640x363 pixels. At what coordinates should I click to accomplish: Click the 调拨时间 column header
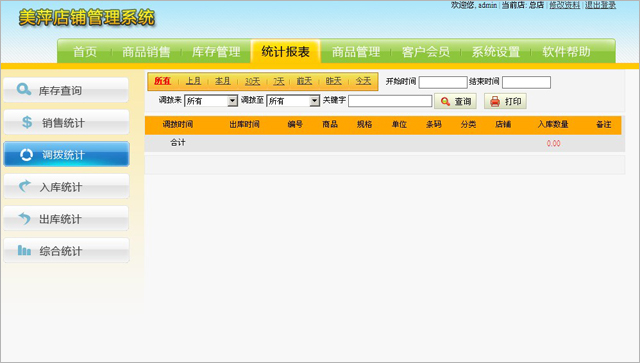[x=178, y=124]
